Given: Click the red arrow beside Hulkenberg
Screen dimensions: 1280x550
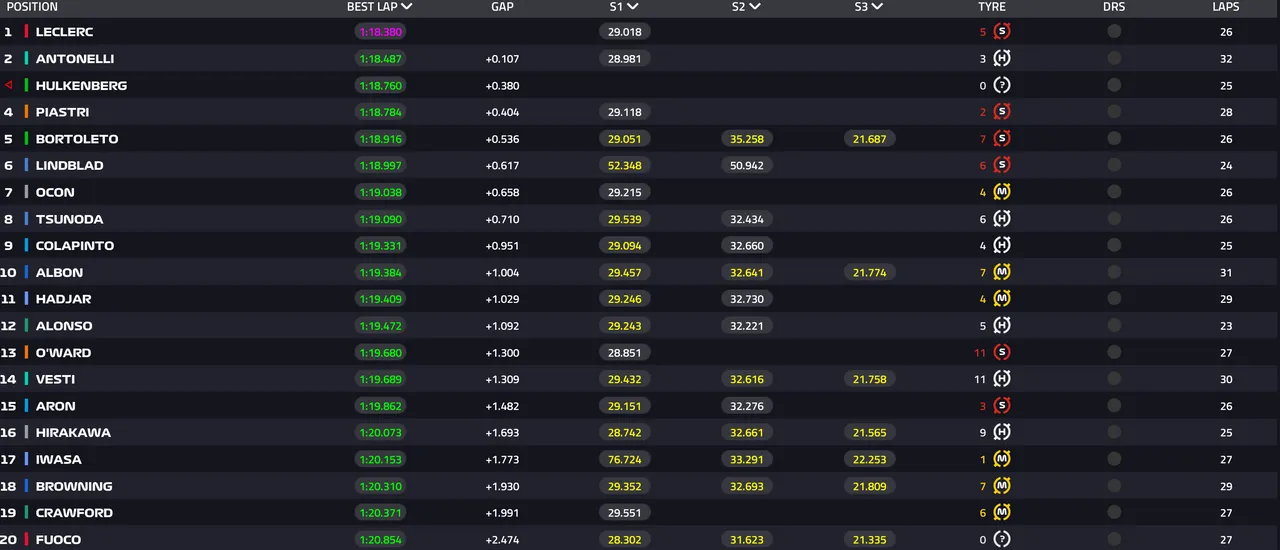Looking at the screenshot, I should [x=9, y=86].
